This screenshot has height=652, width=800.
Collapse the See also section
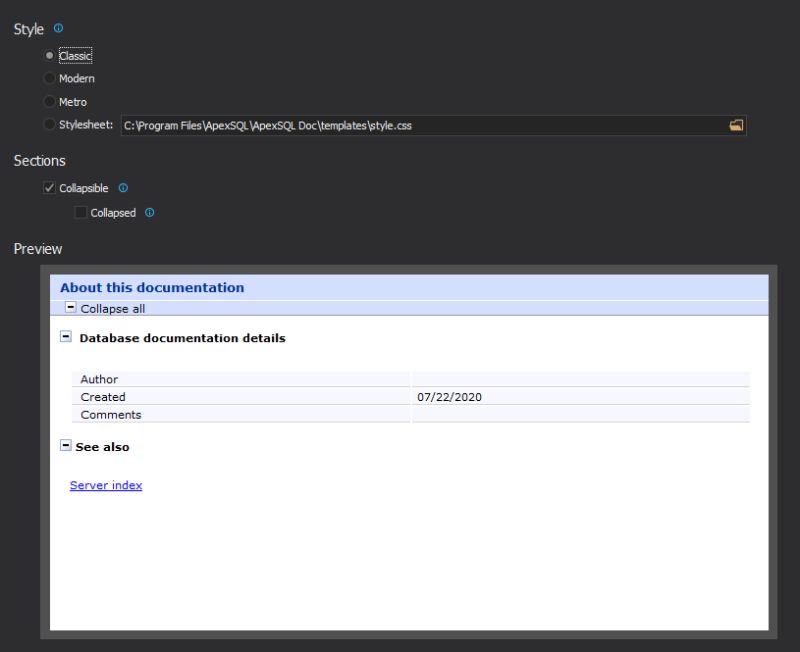pyautogui.click(x=66, y=446)
